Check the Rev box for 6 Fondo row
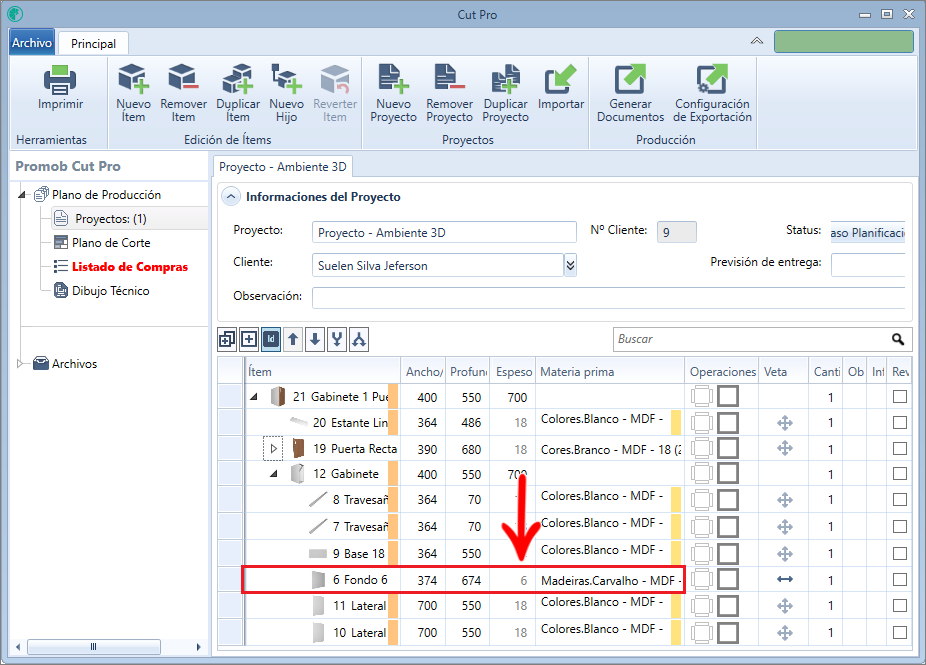Viewport: 926px width, 665px height. tap(900, 579)
